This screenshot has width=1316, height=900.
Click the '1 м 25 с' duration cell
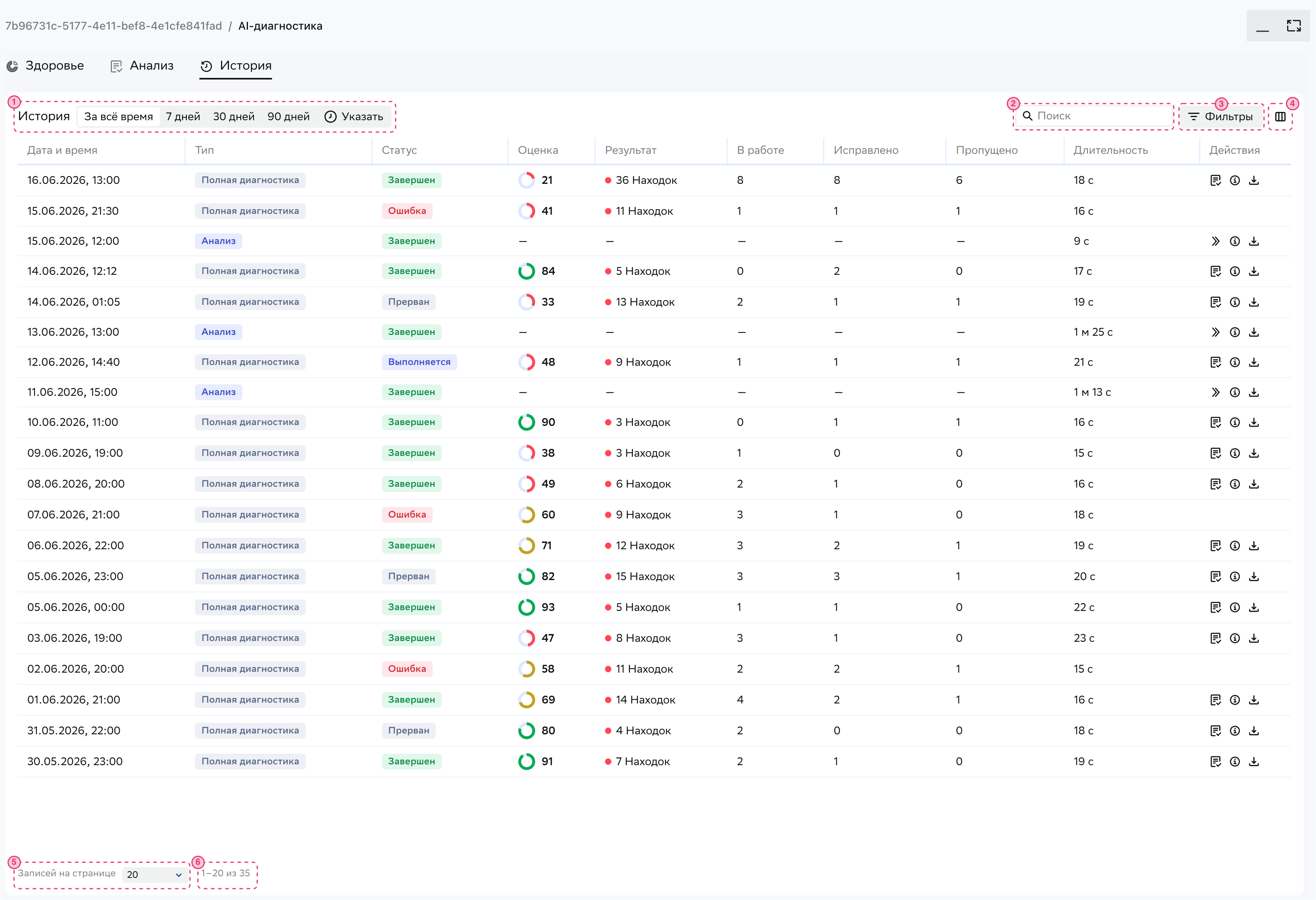[x=1093, y=332]
